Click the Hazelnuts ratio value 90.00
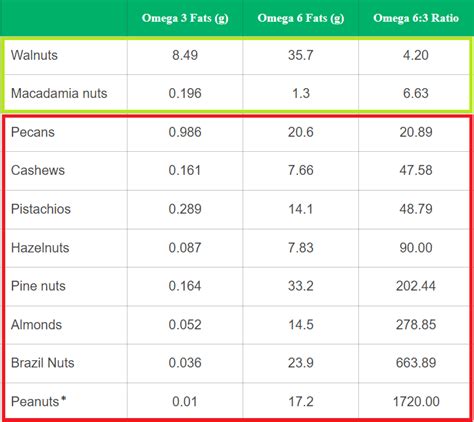This screenshot has width=474, height=422. (416, 248)
